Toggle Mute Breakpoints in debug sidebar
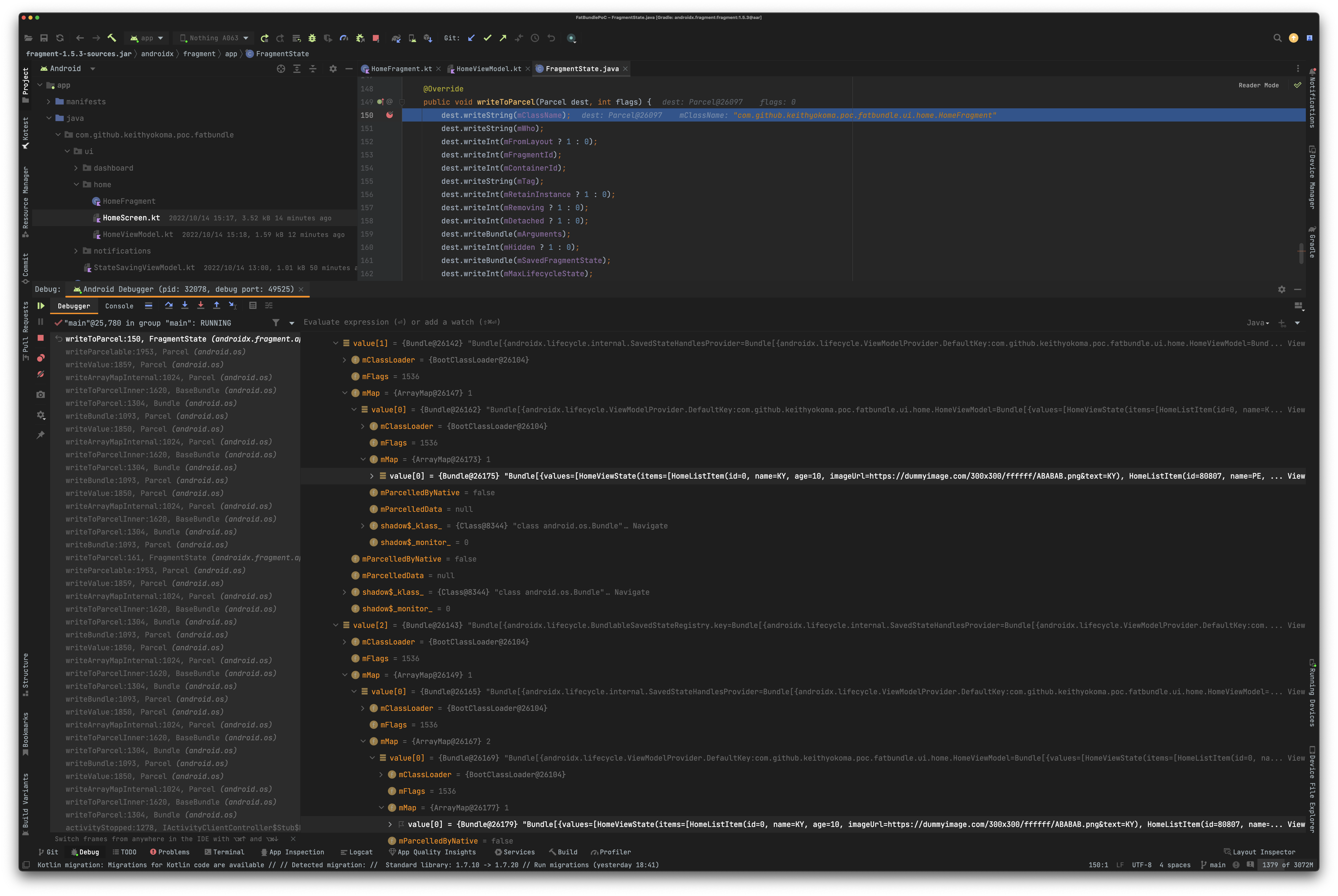Screen dimensions: 1338x896 click(x=41, y=374)
